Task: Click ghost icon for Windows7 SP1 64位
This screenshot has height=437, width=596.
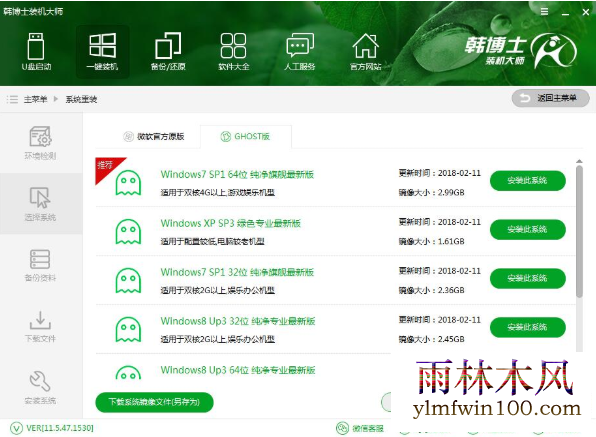Action: point(128,182)
